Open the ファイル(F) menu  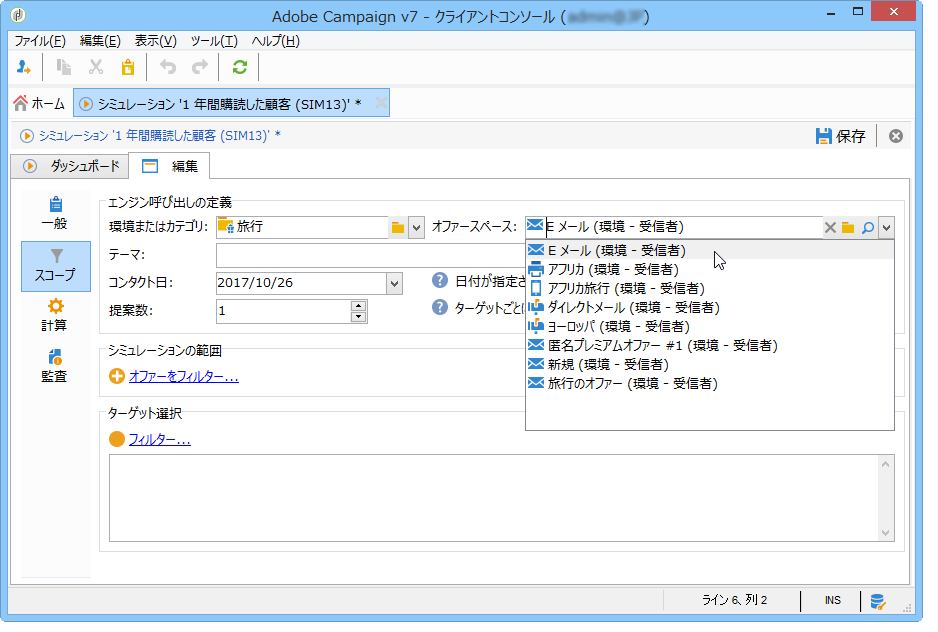click(40, 41)
